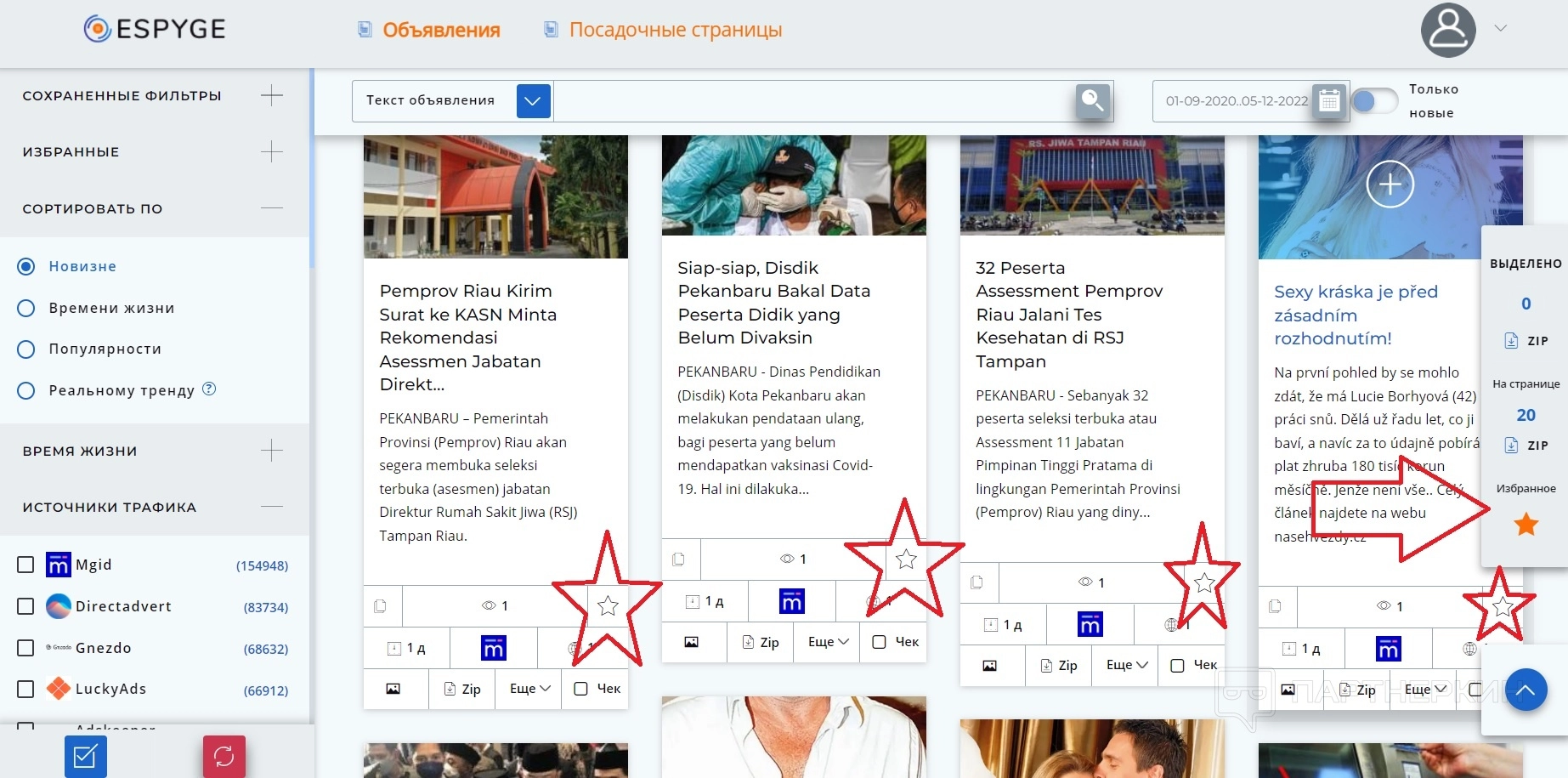
Task: Click Mgid network icon on 32 Peserta card
Action: (x=1090, y=625)
